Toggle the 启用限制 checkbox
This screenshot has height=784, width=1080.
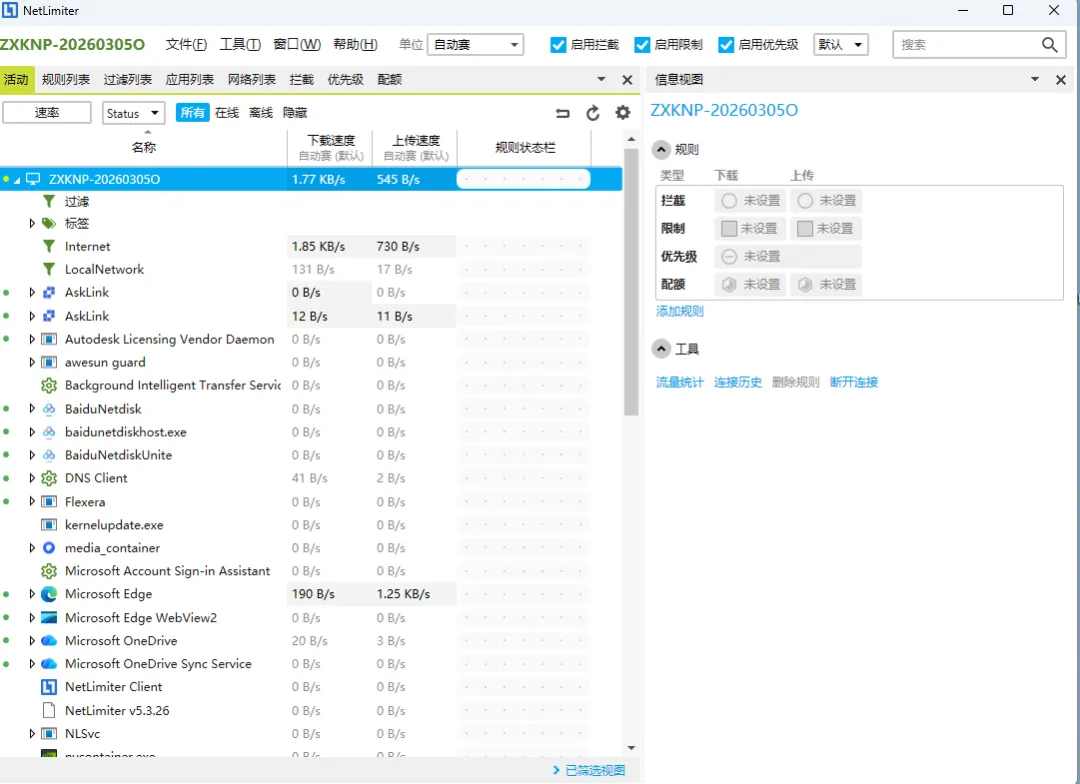642,45
